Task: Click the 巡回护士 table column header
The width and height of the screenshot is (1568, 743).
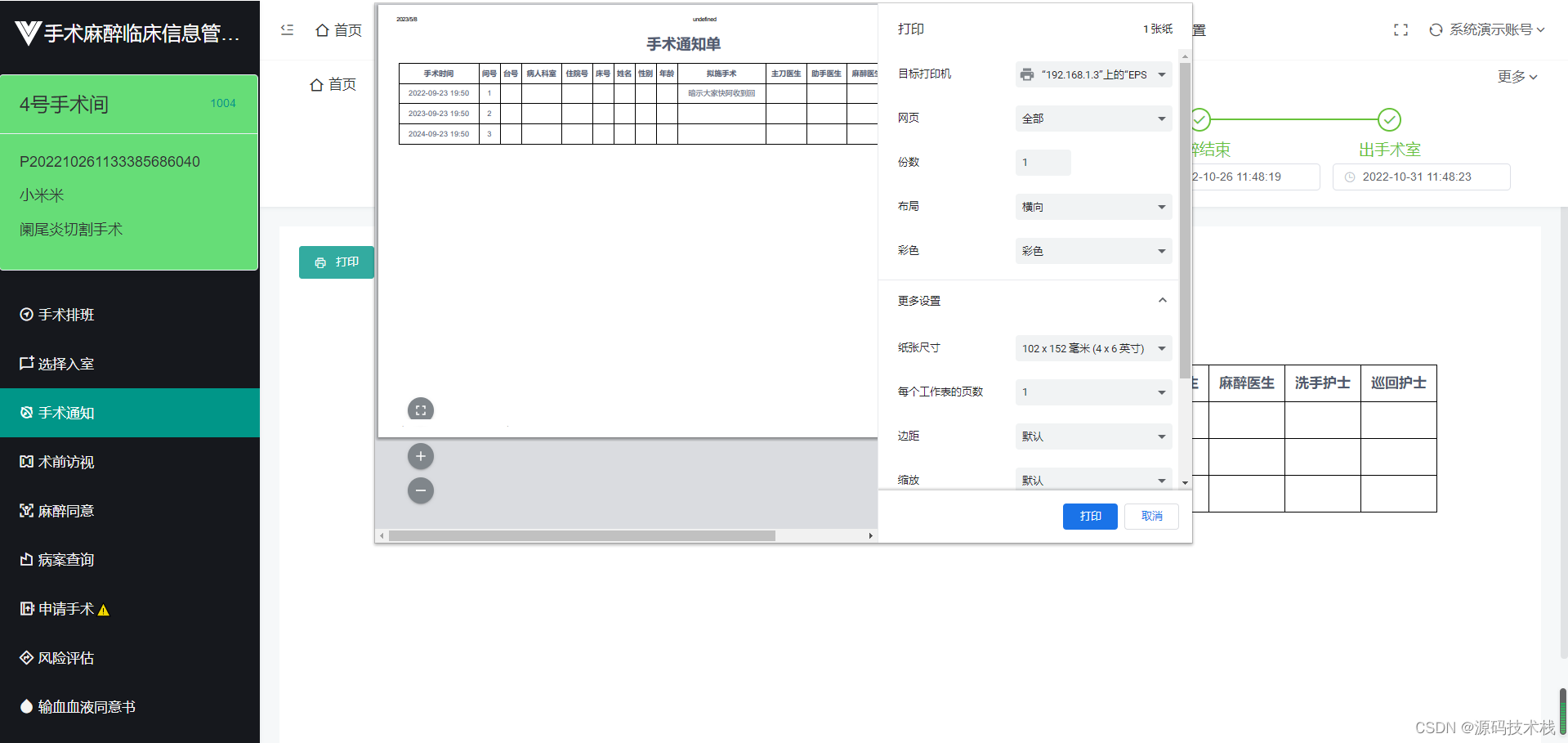Action: click(1398, 383)
